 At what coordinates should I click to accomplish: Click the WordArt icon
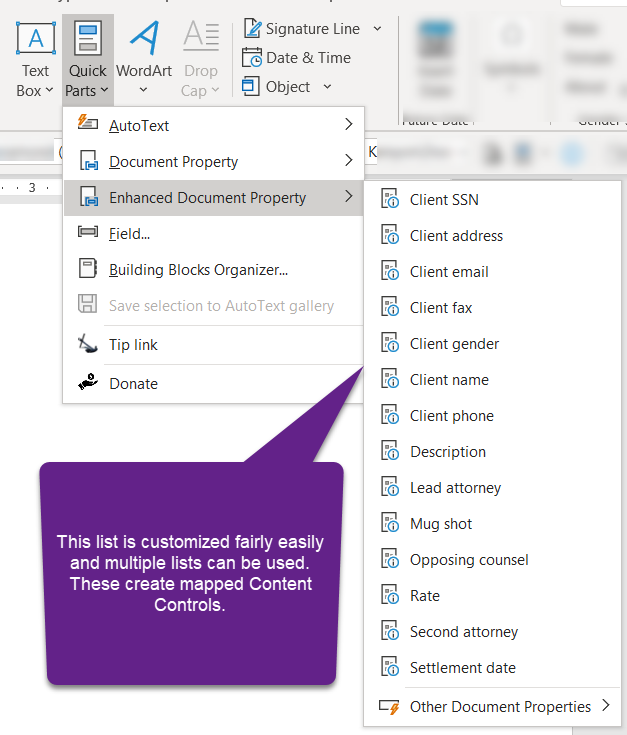144,38
